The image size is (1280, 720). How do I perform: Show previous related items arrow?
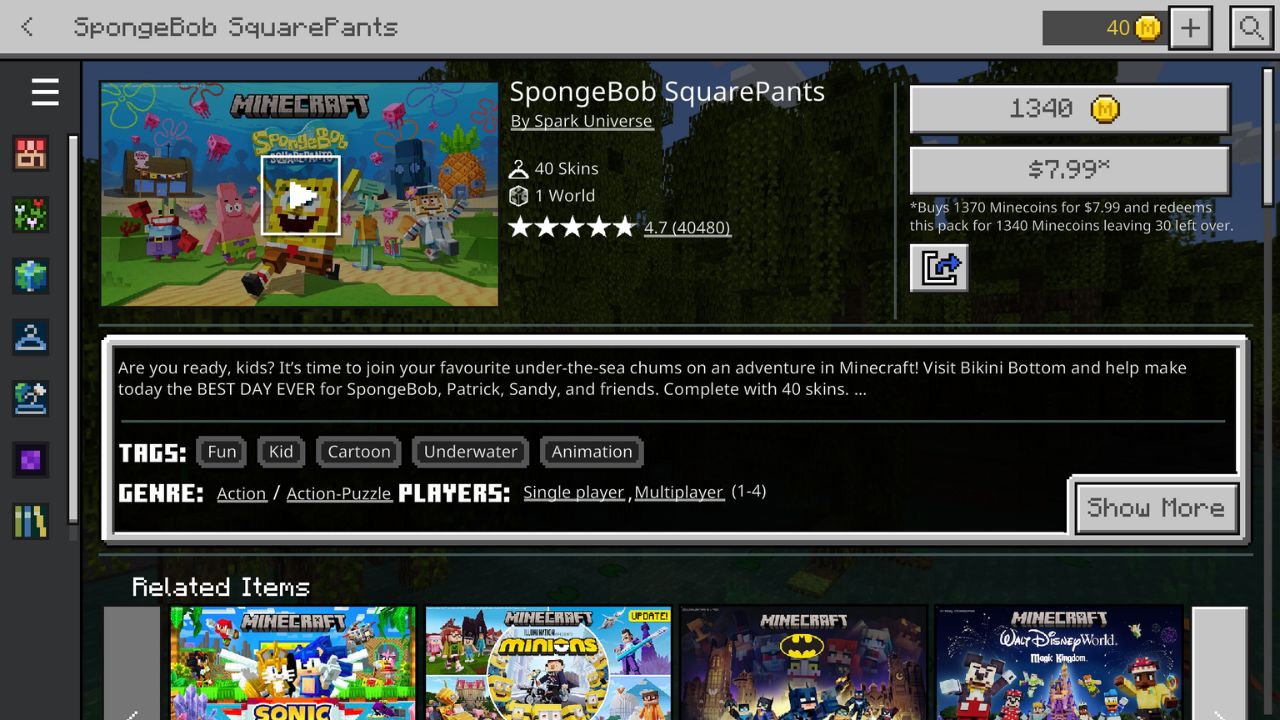(132, 663)
